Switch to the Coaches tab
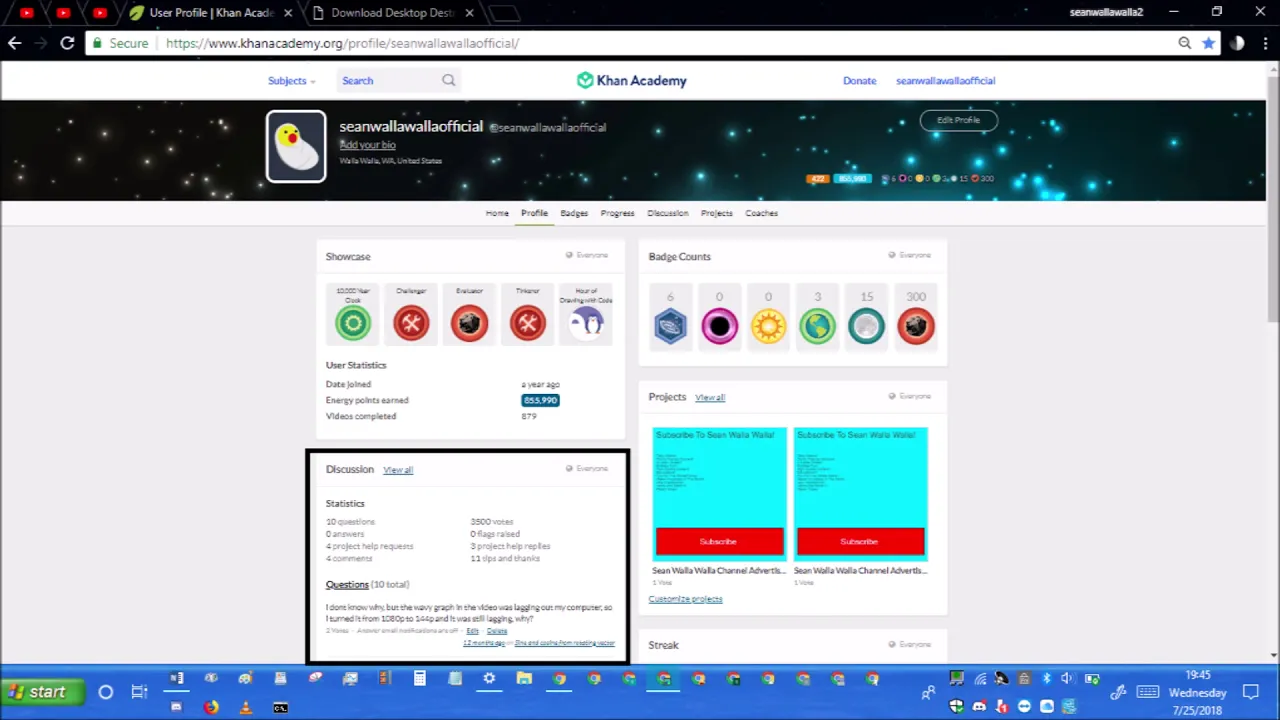The height and width of the screenshot is (720, 1280). (x=761, y=213)
